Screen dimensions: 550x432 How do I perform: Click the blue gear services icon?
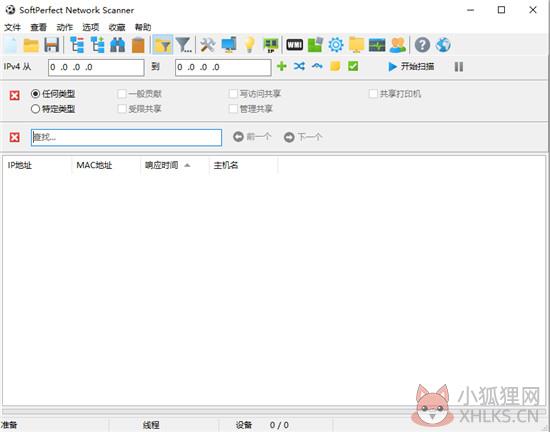pos(336,45)
